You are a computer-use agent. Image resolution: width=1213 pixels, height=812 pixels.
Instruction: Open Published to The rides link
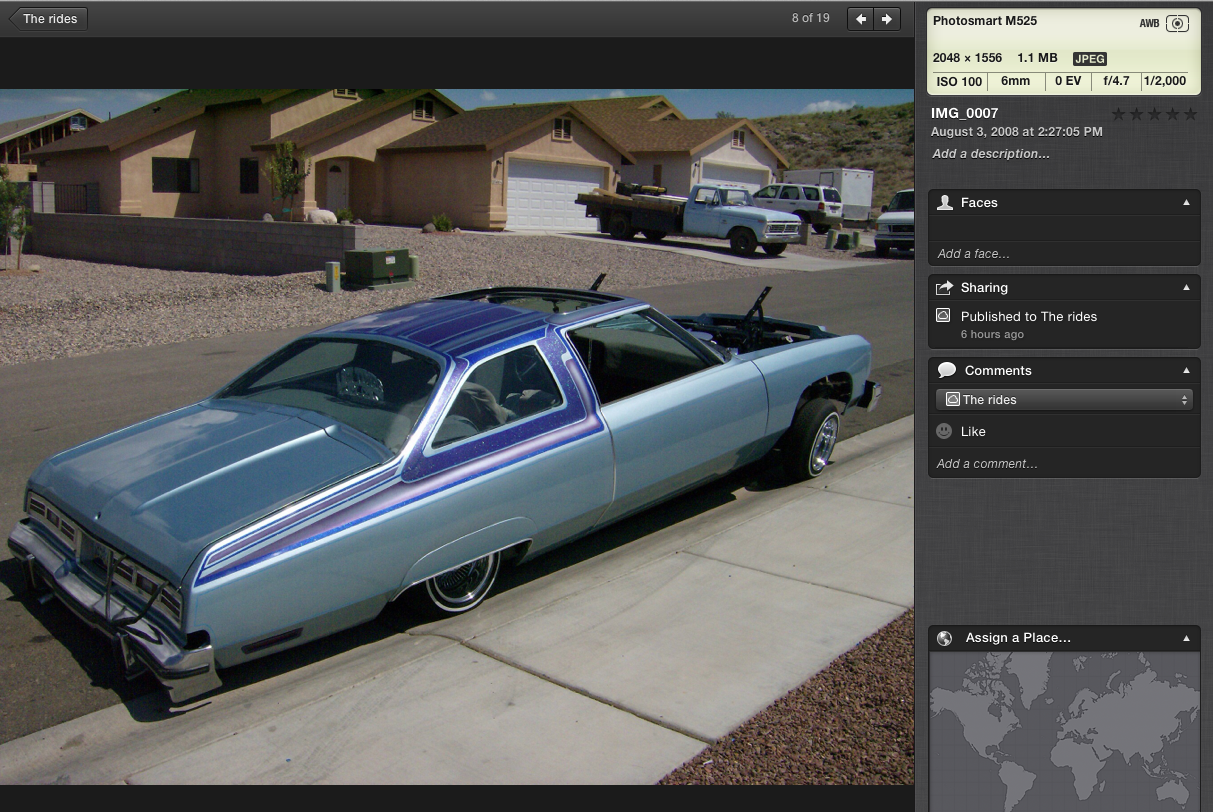(x=1028, y=316)
